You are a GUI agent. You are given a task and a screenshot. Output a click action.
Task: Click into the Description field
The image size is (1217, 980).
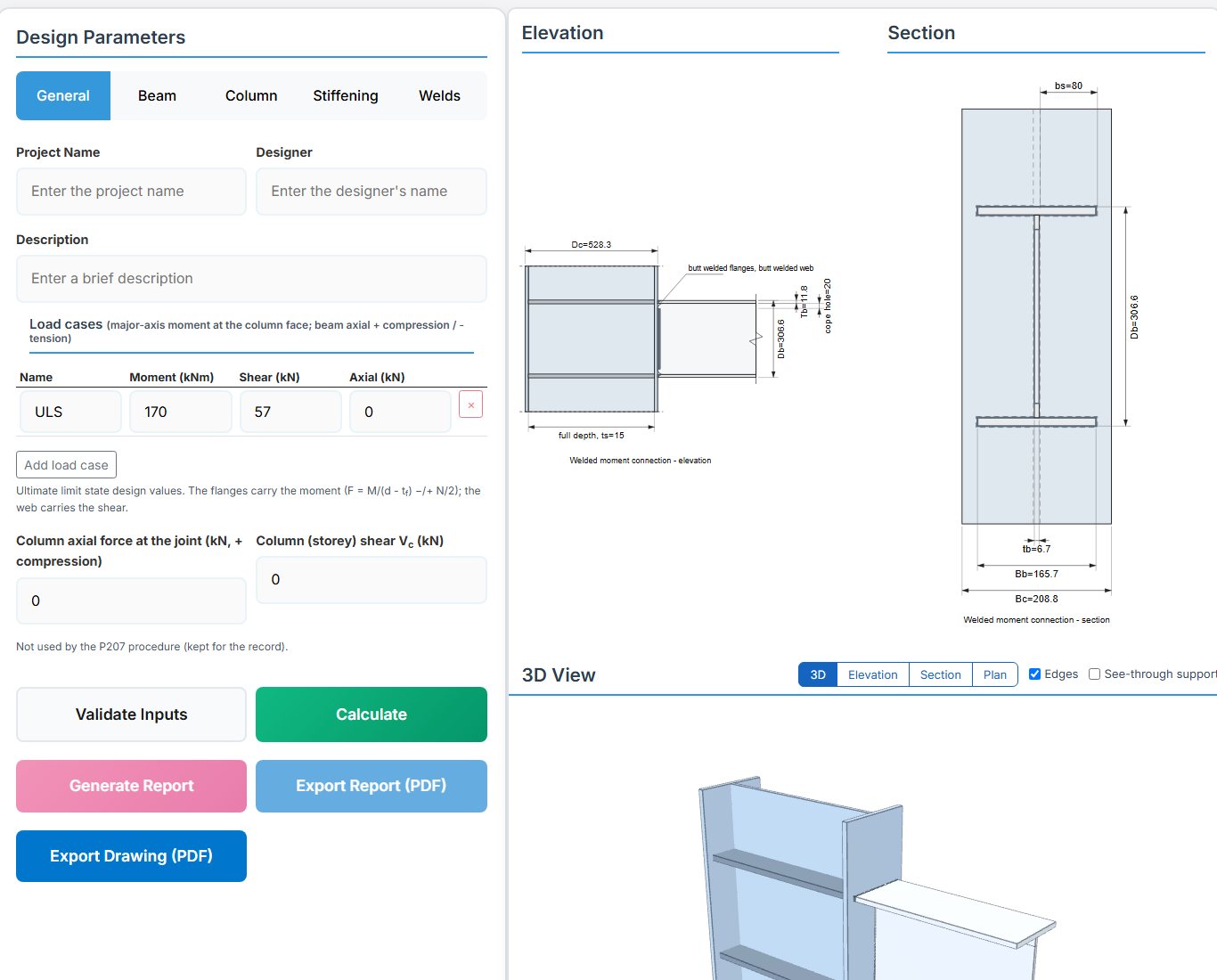251,279
